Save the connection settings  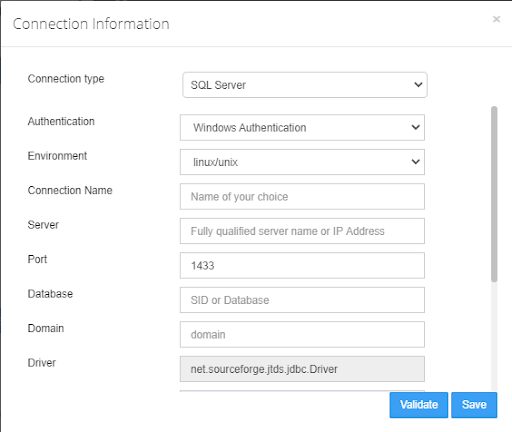click(474, 405)
